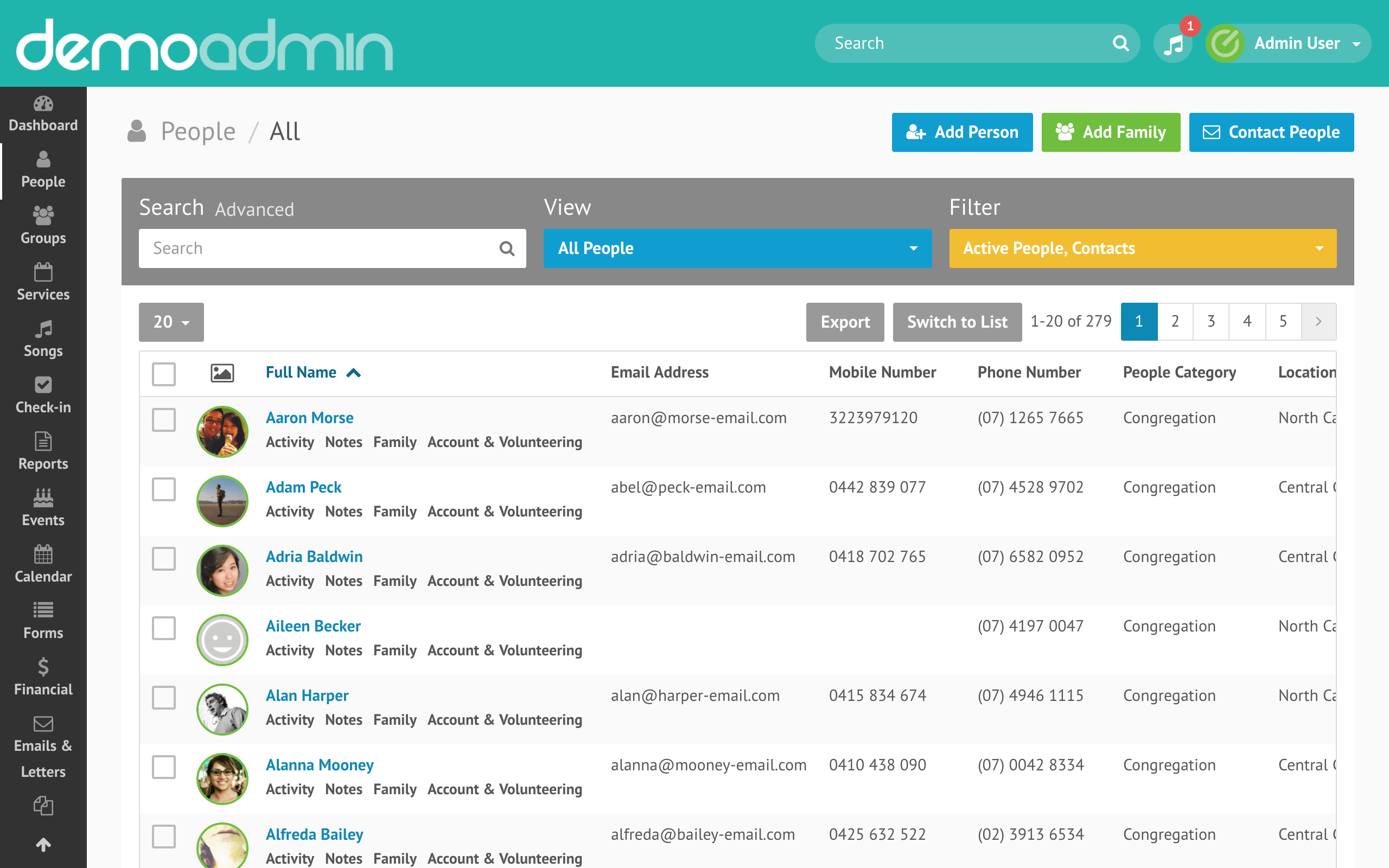1389x868 pixels.
Task: Select the checkbox for Adria Baldwin
Action: (163, 559)
